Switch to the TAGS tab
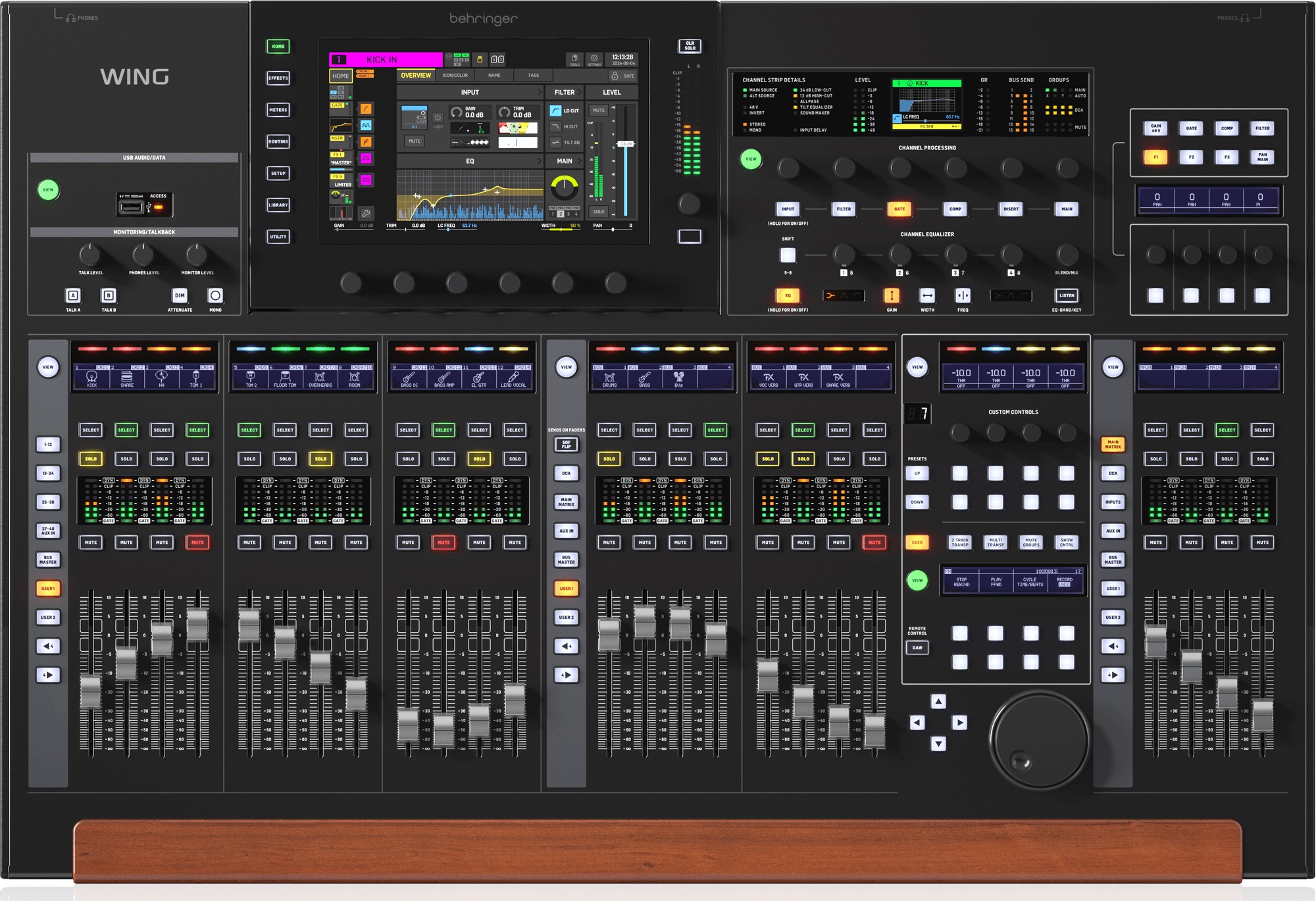The height and width of the screenshot is (901, 1316). (x=534, y=75)
